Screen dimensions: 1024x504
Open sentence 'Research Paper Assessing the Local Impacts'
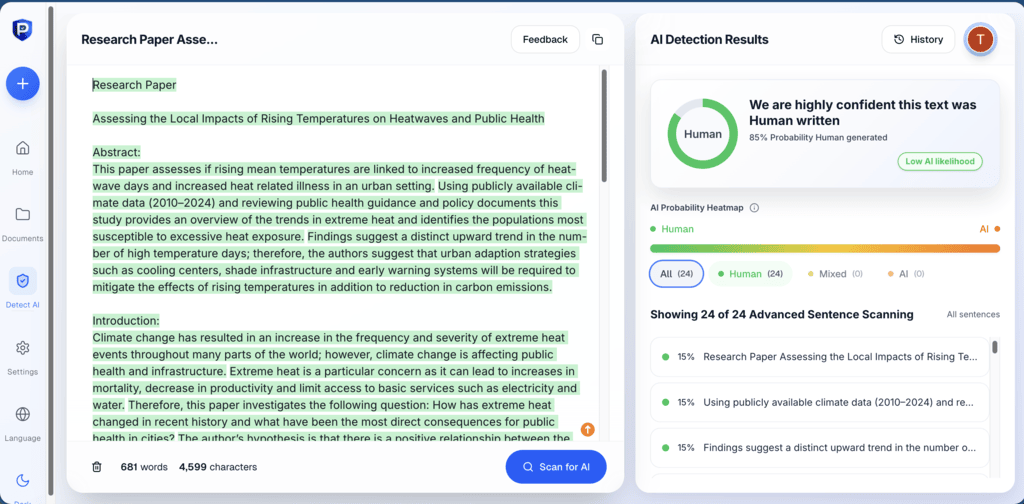(820, 356)
